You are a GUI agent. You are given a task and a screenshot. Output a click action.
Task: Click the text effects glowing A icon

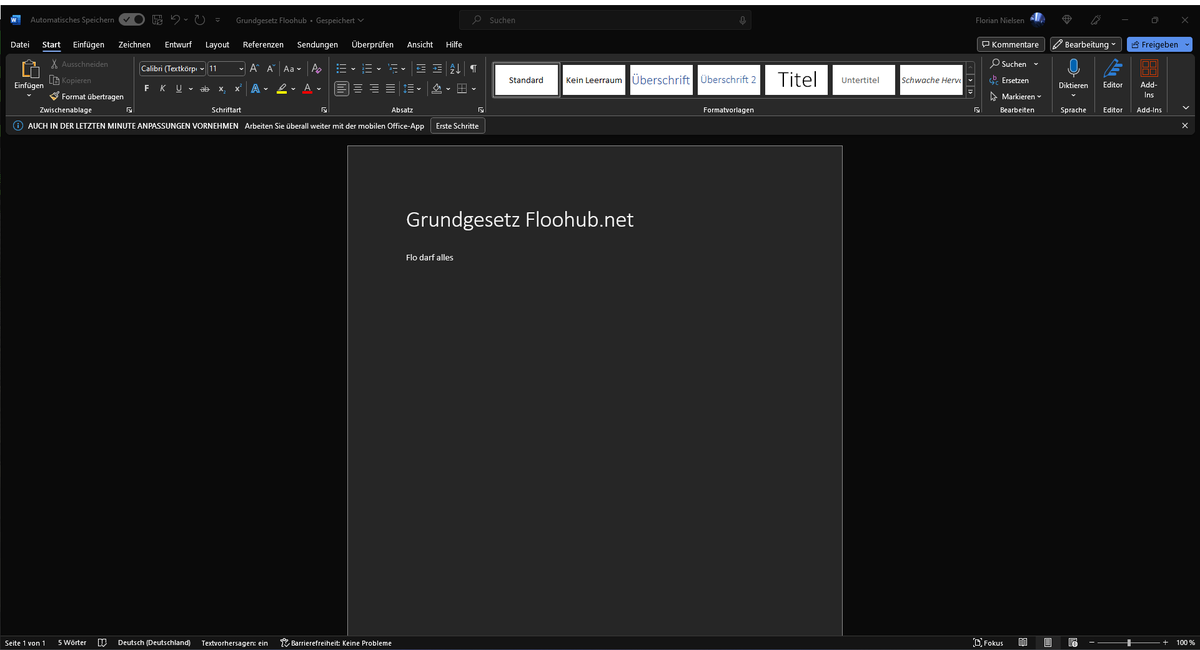tap(255, 88)
